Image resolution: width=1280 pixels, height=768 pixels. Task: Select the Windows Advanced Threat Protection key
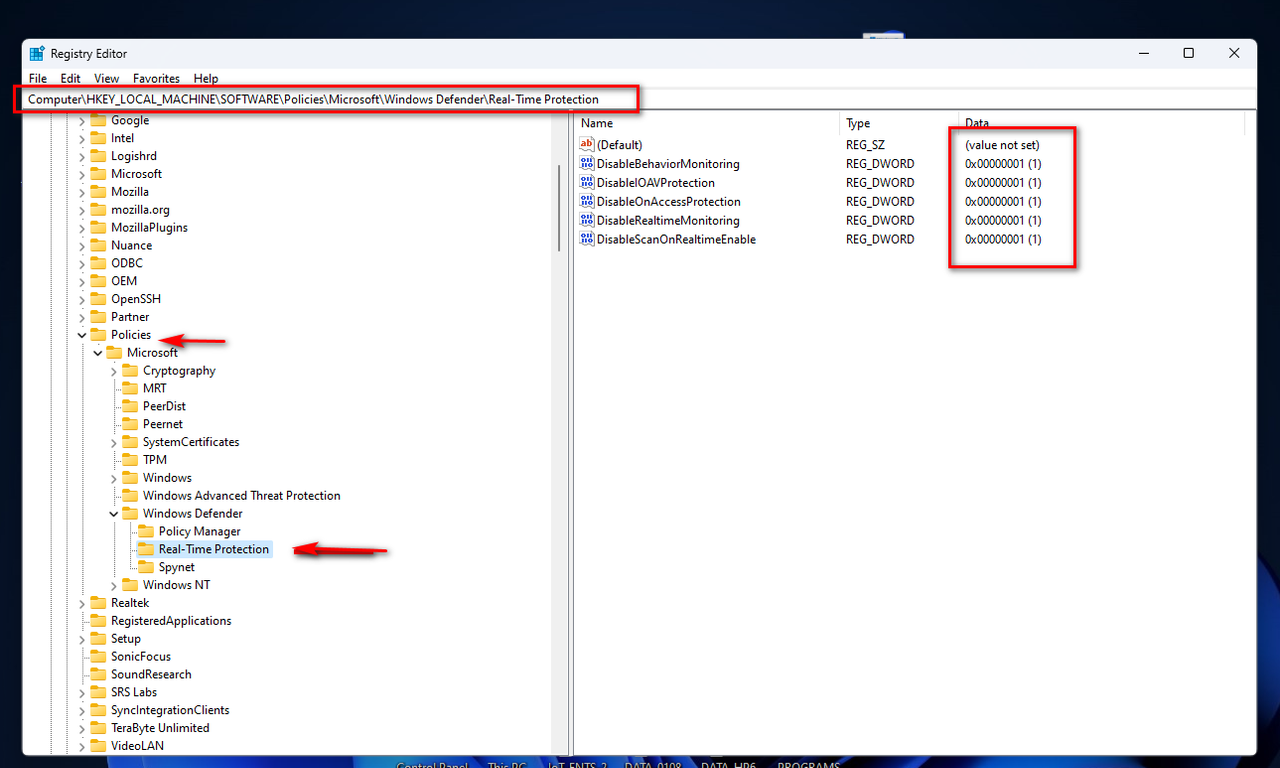pos(241,496)
